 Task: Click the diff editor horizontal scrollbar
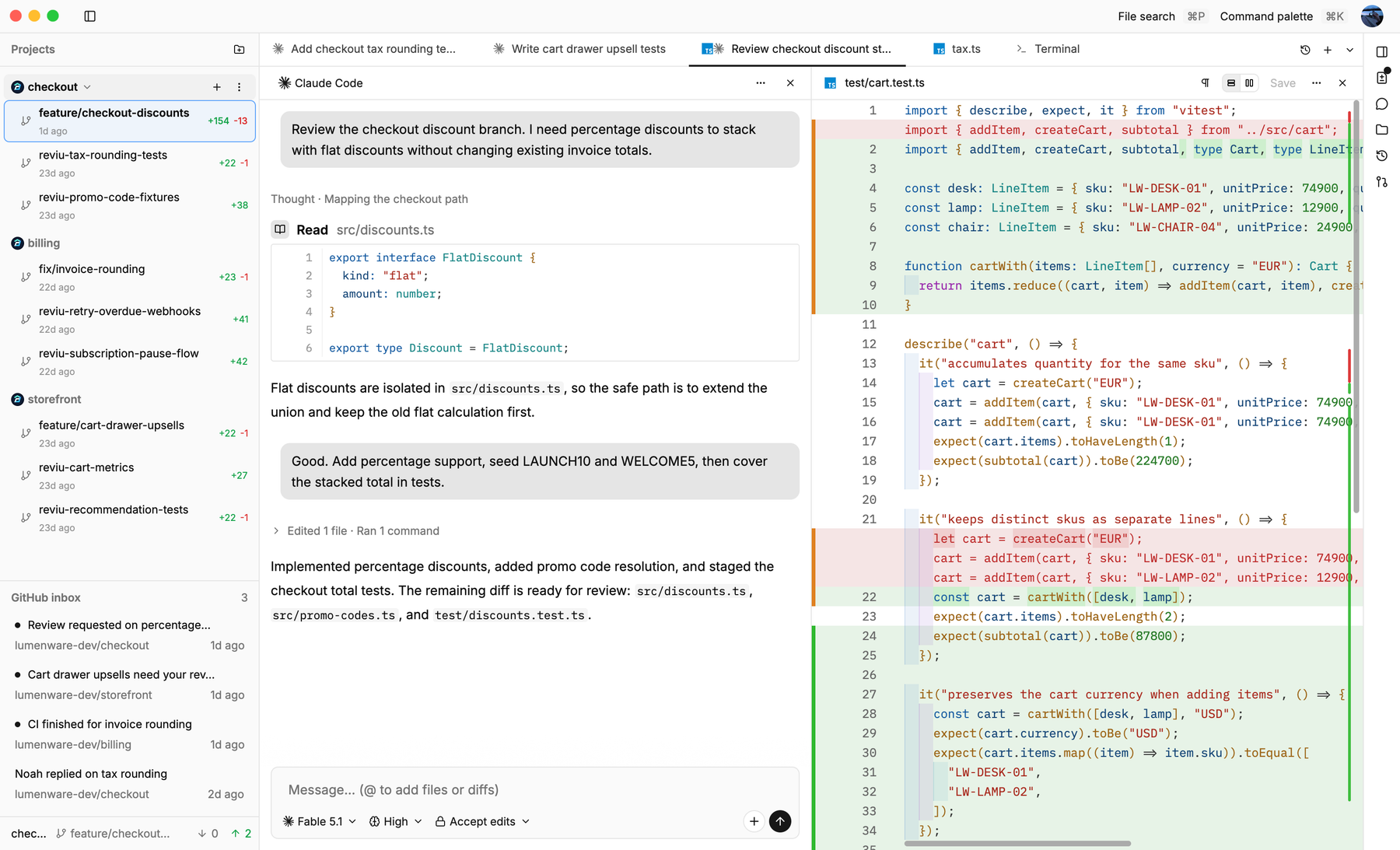(x=1017, y=843)
